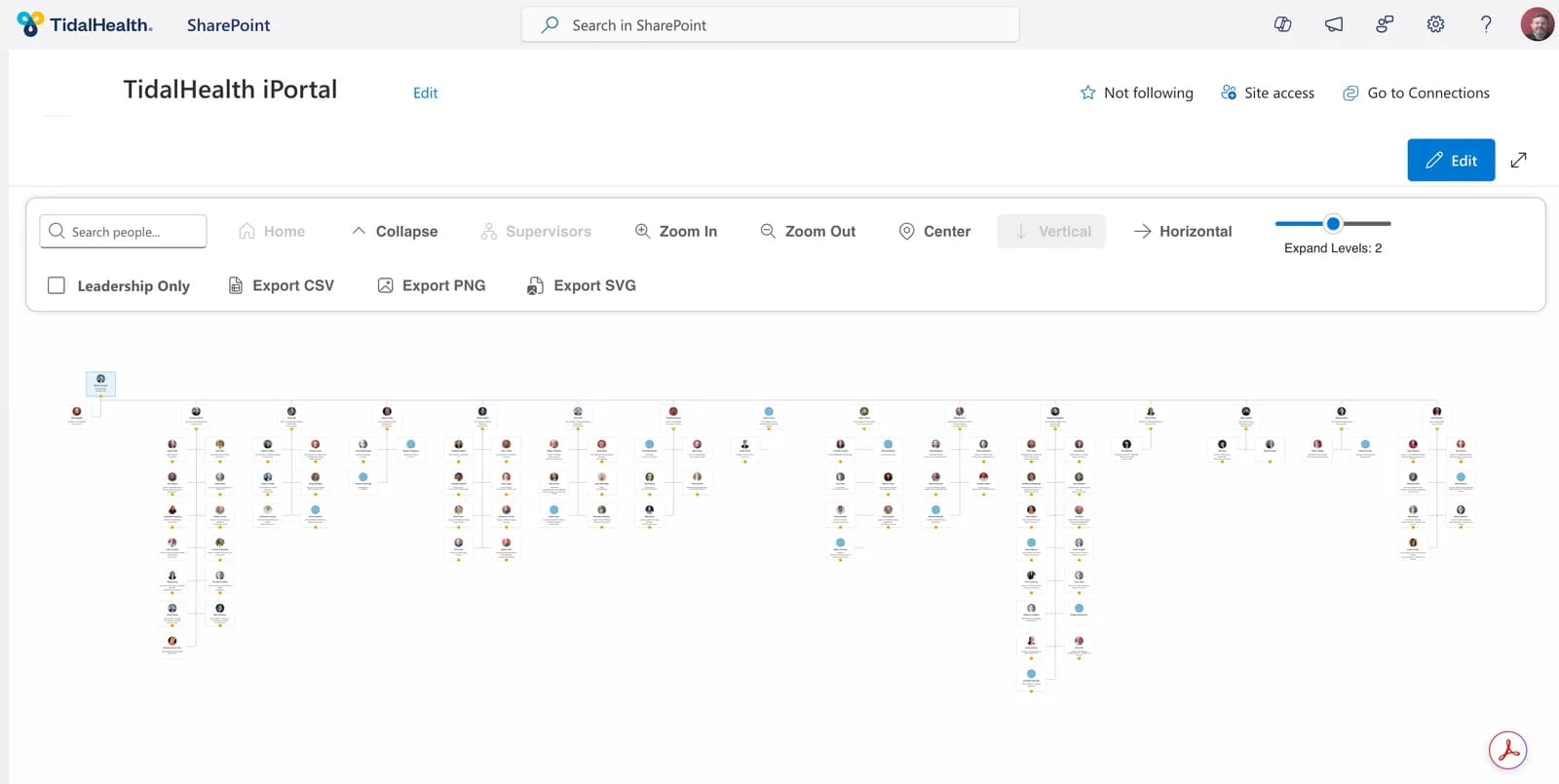Viewport: 1559px width, 784px height.
Task: Expand the page with diagonal arrow icon
Action: coord(1518,160)
